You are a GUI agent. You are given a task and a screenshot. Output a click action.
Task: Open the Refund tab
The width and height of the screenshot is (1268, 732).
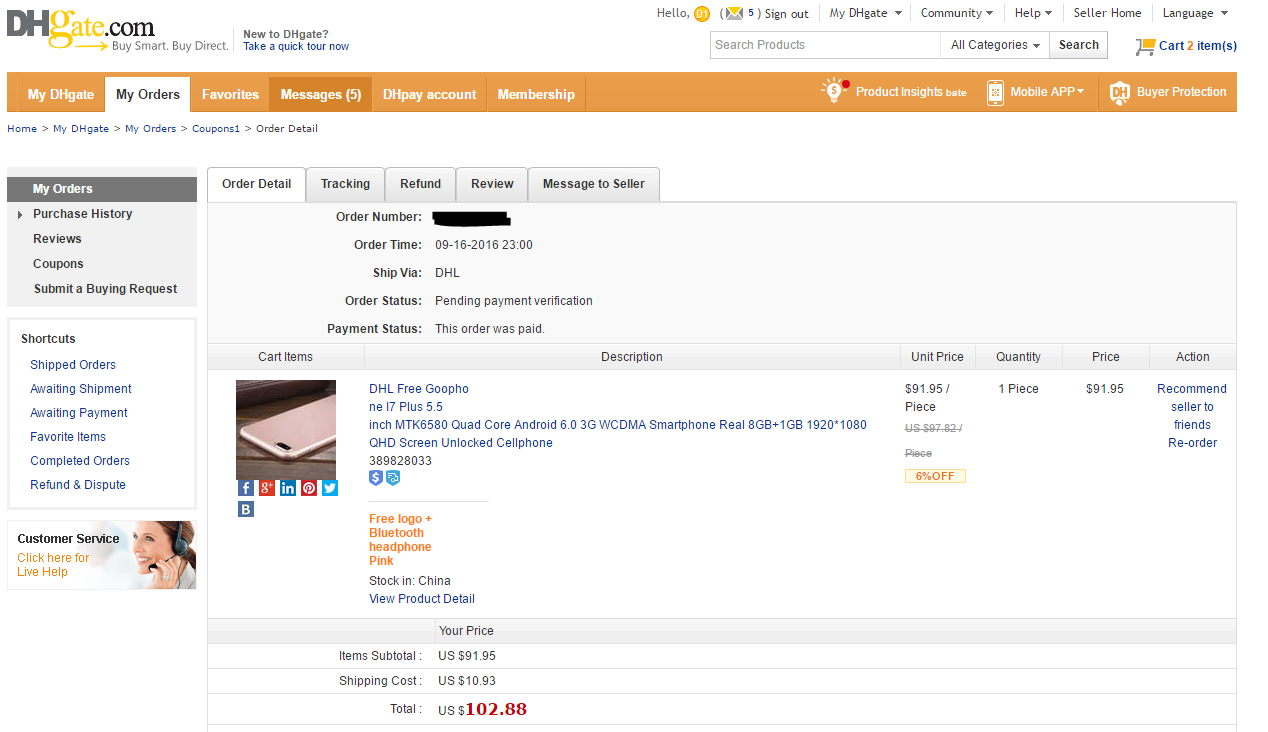tap(421, 184)
